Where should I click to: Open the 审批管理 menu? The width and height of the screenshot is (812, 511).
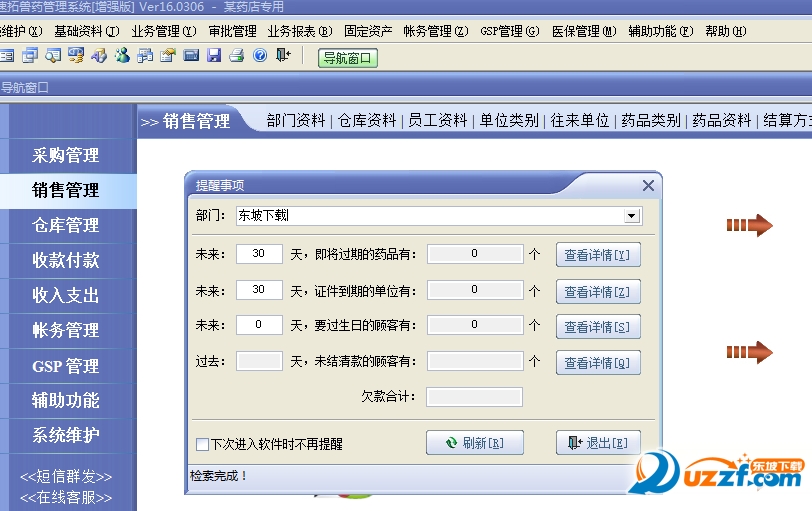point(233,32)
